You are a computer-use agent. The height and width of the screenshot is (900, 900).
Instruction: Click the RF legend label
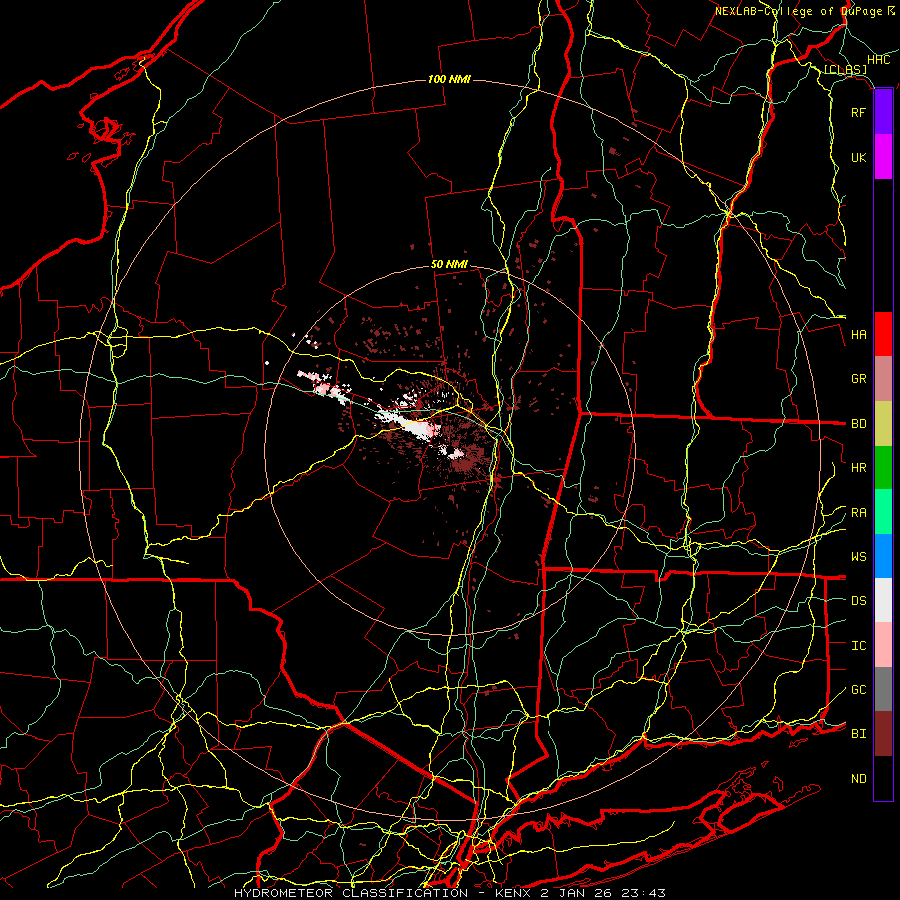point(859,112)
